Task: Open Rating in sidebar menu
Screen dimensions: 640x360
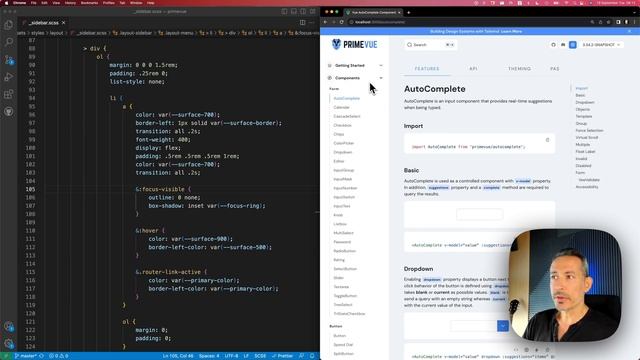Action: click(x=339, y=260)
